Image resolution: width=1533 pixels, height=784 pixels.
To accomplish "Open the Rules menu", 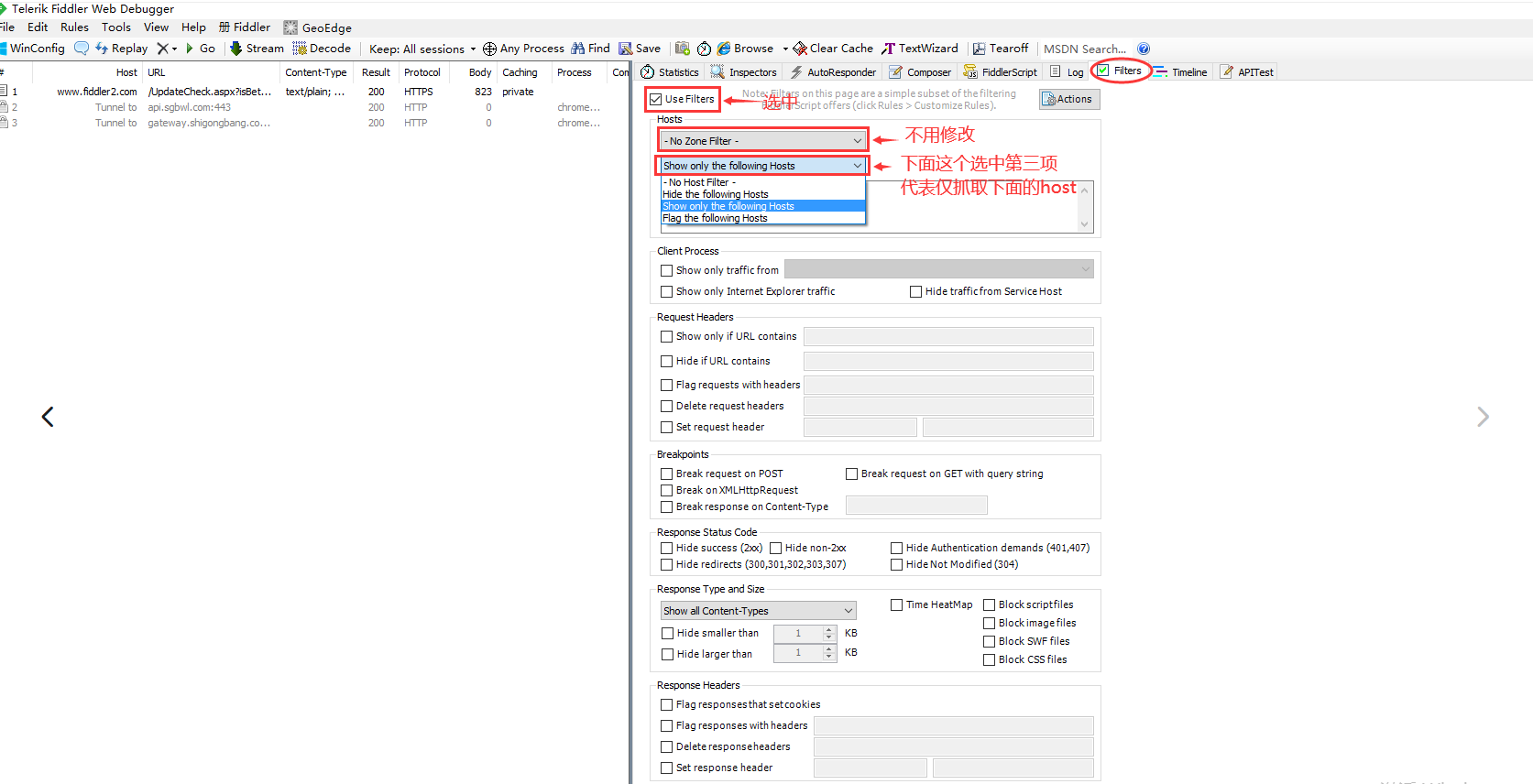I will point(74,27).
